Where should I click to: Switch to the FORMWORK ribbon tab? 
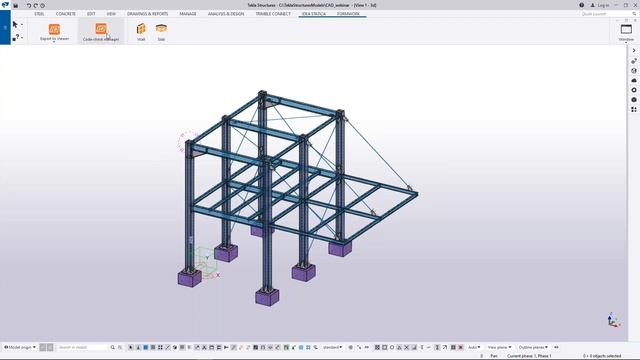point(348,14)
